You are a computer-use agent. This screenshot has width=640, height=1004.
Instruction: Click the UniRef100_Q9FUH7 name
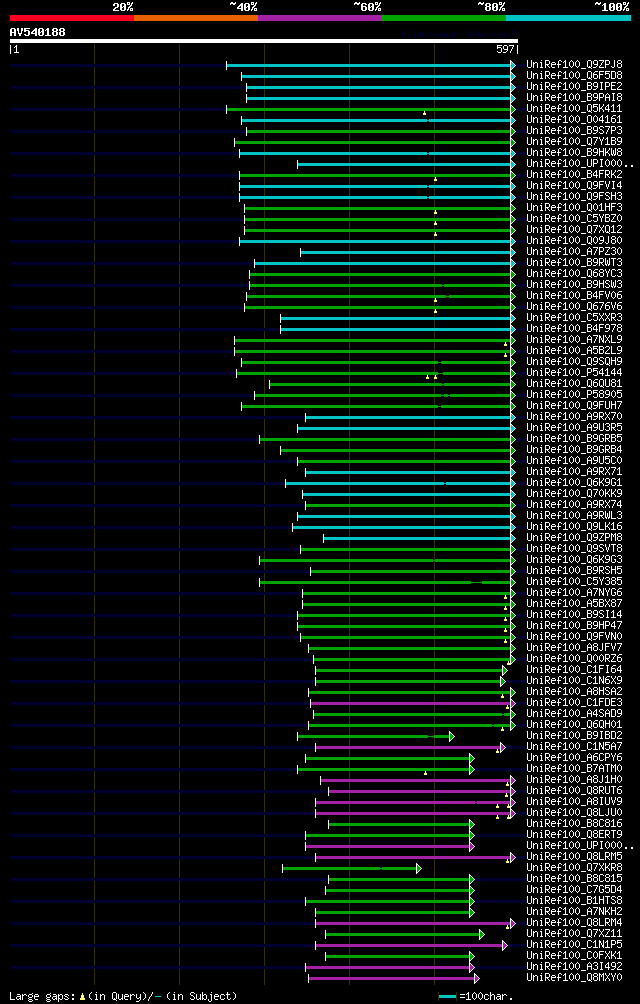pos(574,405)
